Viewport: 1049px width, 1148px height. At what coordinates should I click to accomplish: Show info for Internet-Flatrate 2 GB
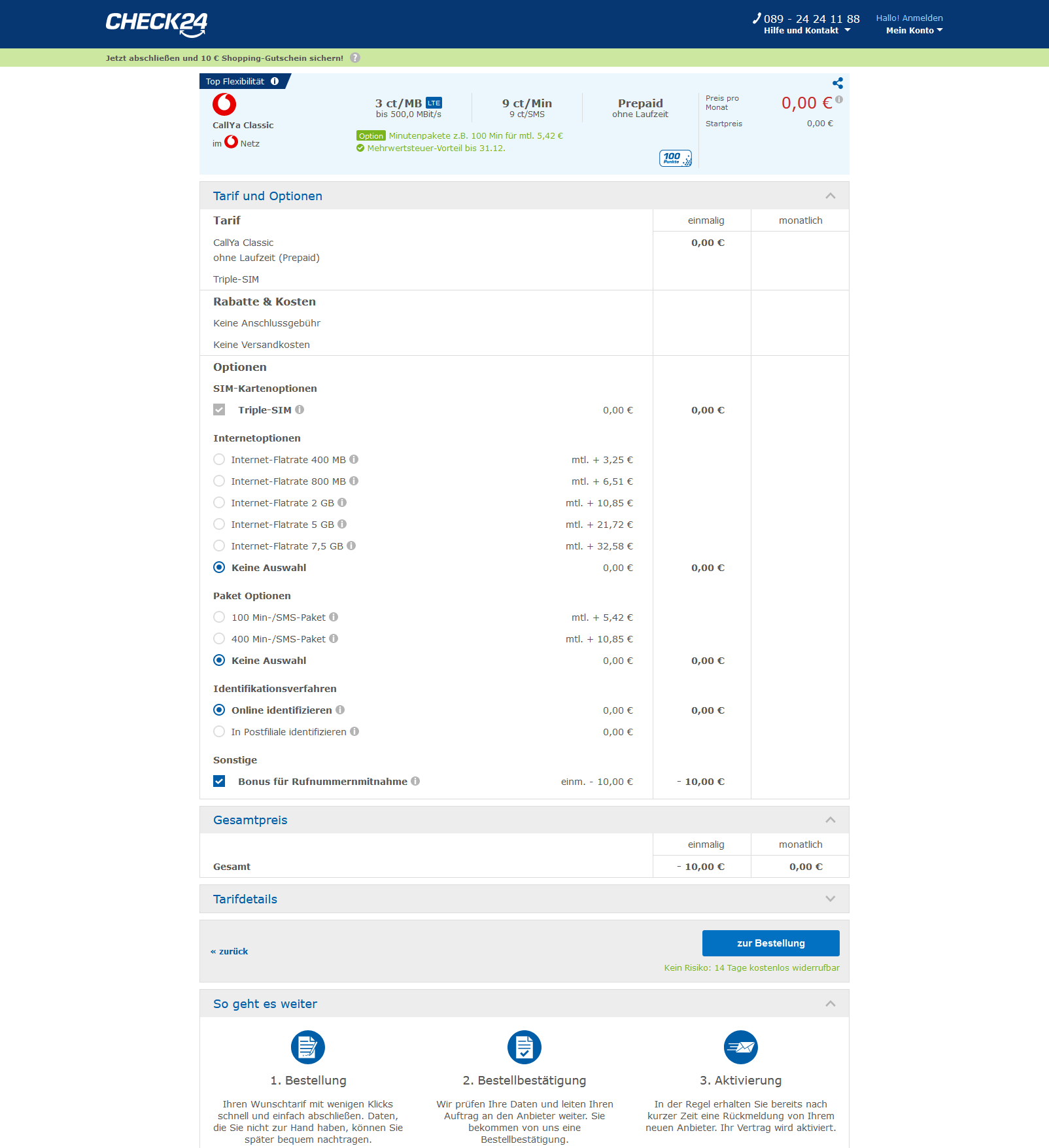342,503
